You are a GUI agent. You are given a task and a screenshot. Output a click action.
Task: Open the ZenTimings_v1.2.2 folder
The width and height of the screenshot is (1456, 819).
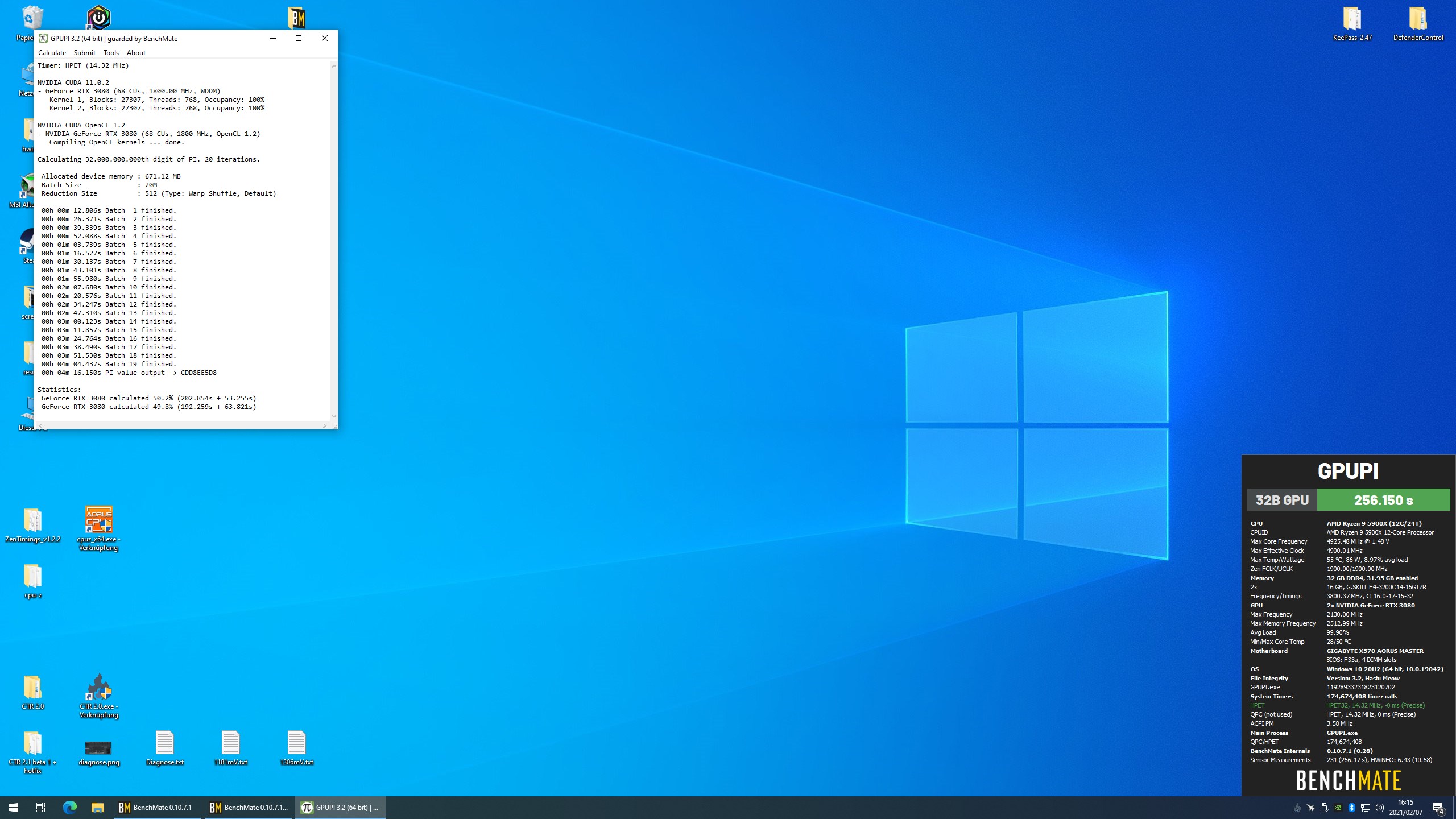pos(32,525)
